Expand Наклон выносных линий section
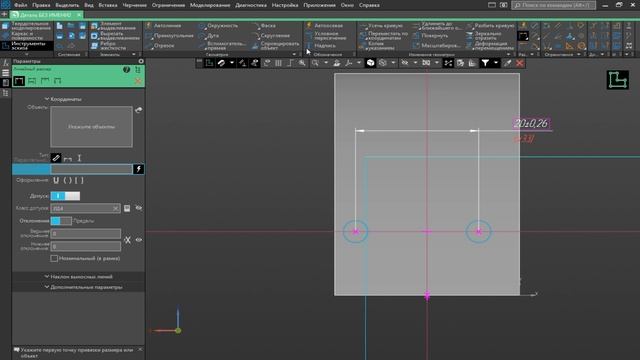The height and width of the screenshot is (360, 640). point(78,277)
